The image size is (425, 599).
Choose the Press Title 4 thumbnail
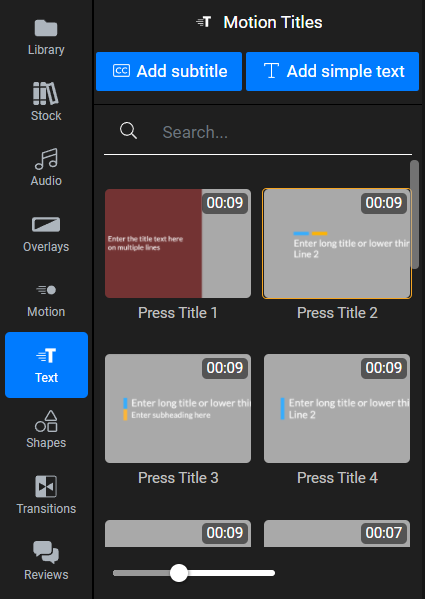coord(337,408)
